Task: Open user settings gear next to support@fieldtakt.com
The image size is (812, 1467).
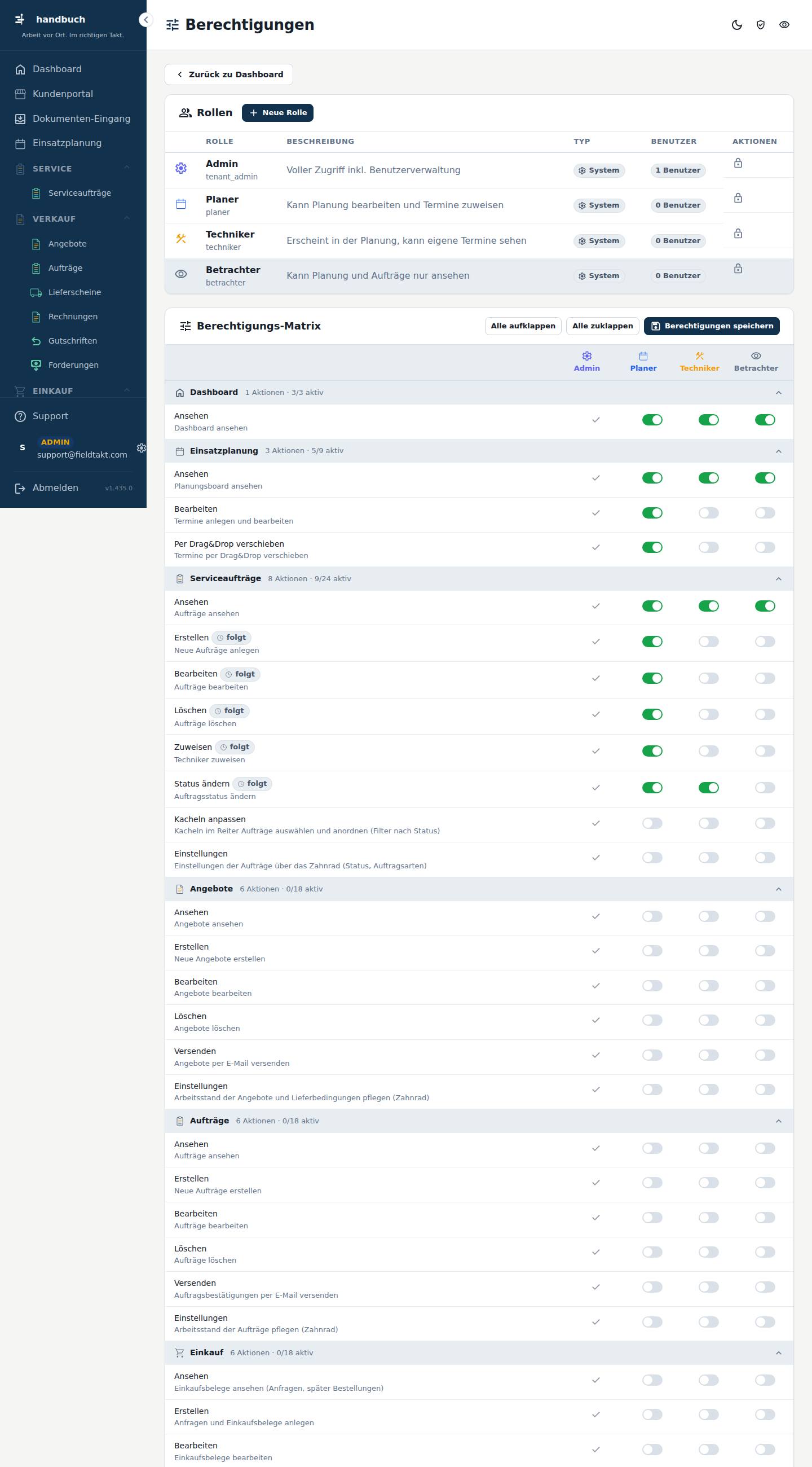Action: pos(141,448)
